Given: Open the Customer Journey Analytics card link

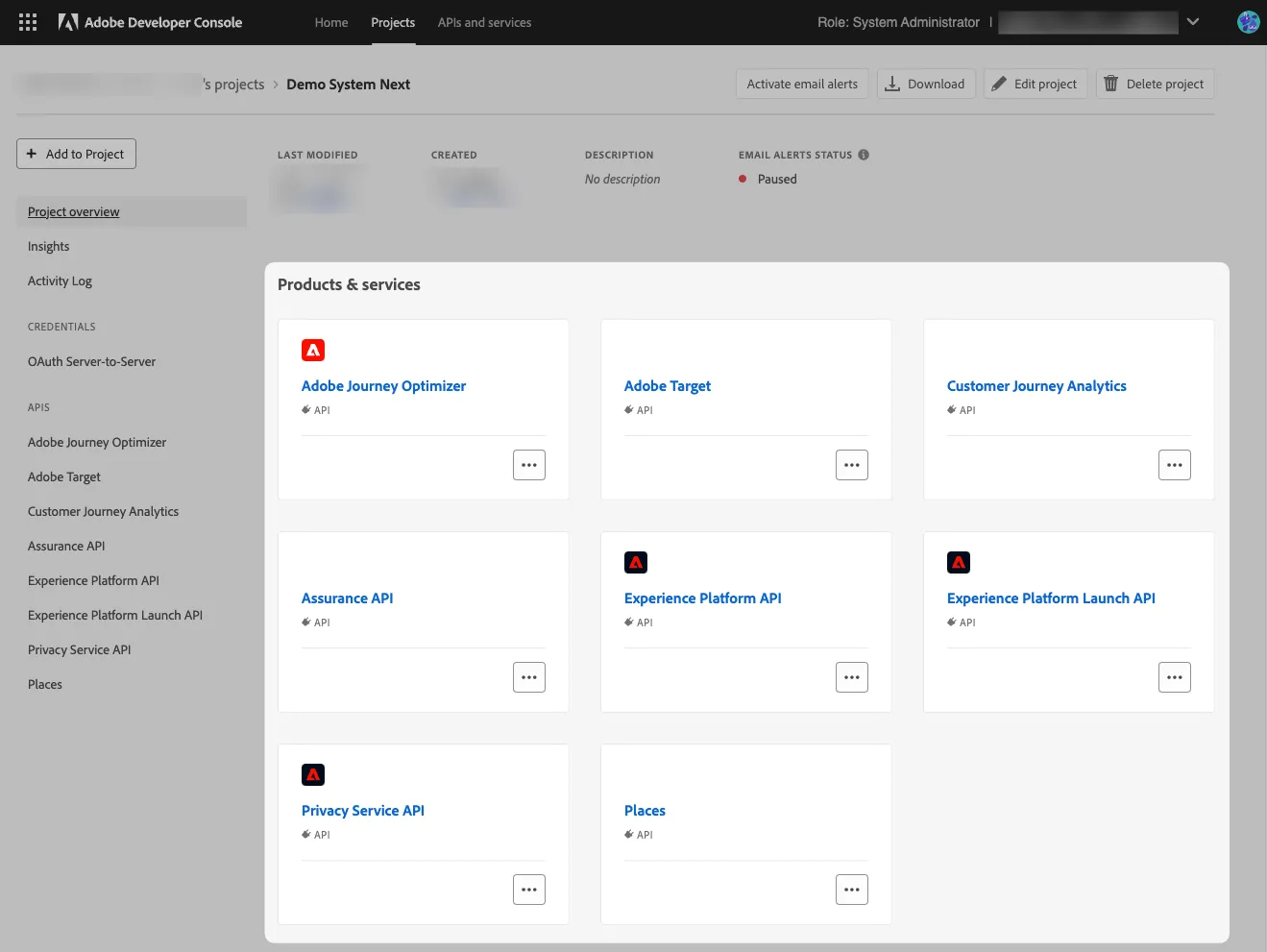Looking at the screenshot, I should (1036, 386).
